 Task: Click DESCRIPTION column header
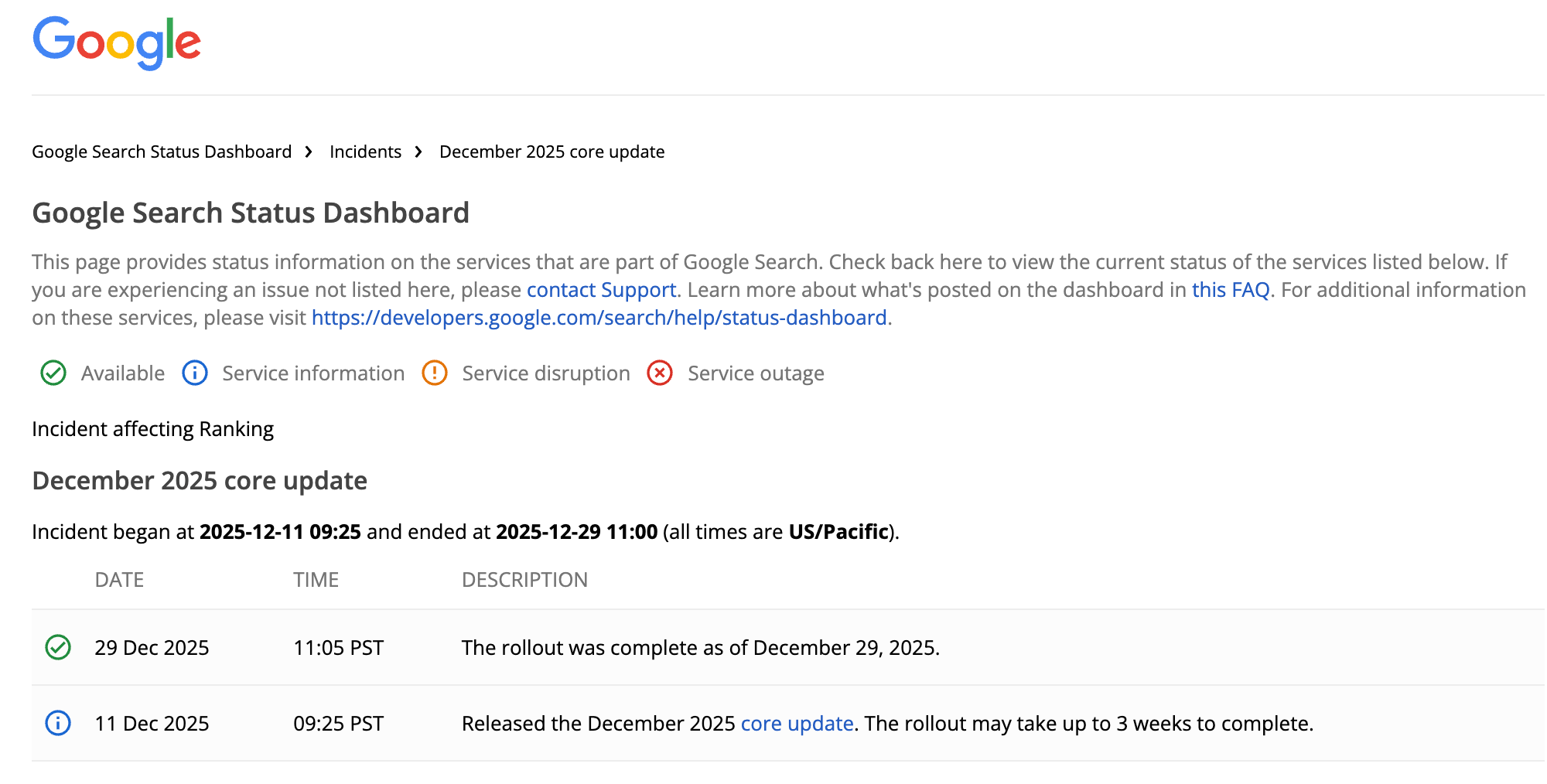click(x=524, y=580)
